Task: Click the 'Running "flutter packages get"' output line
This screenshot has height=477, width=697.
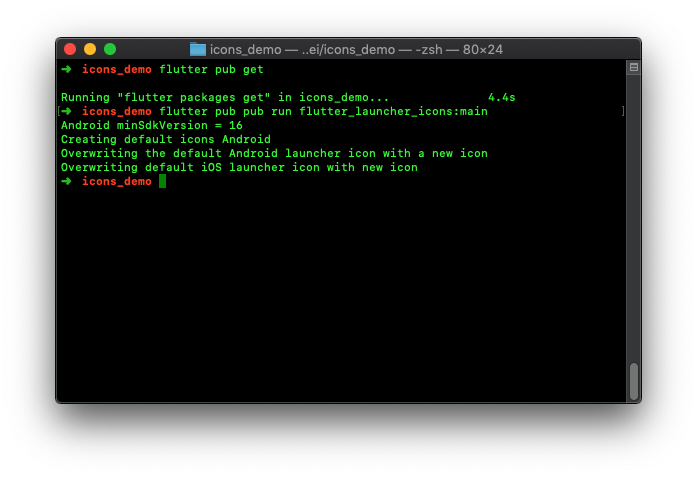Action: pos(225,97)
